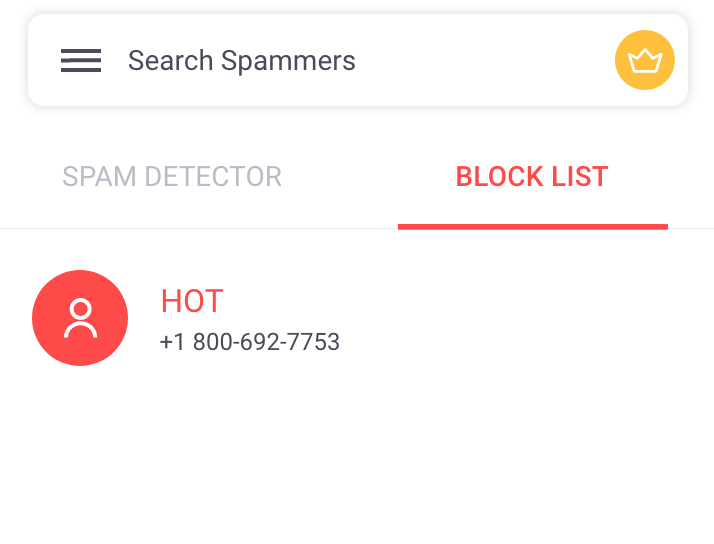The height and width of the screenshot is (544, 714).
Task: Select the red contact avatar for HOT
Action: pos(80,318)
